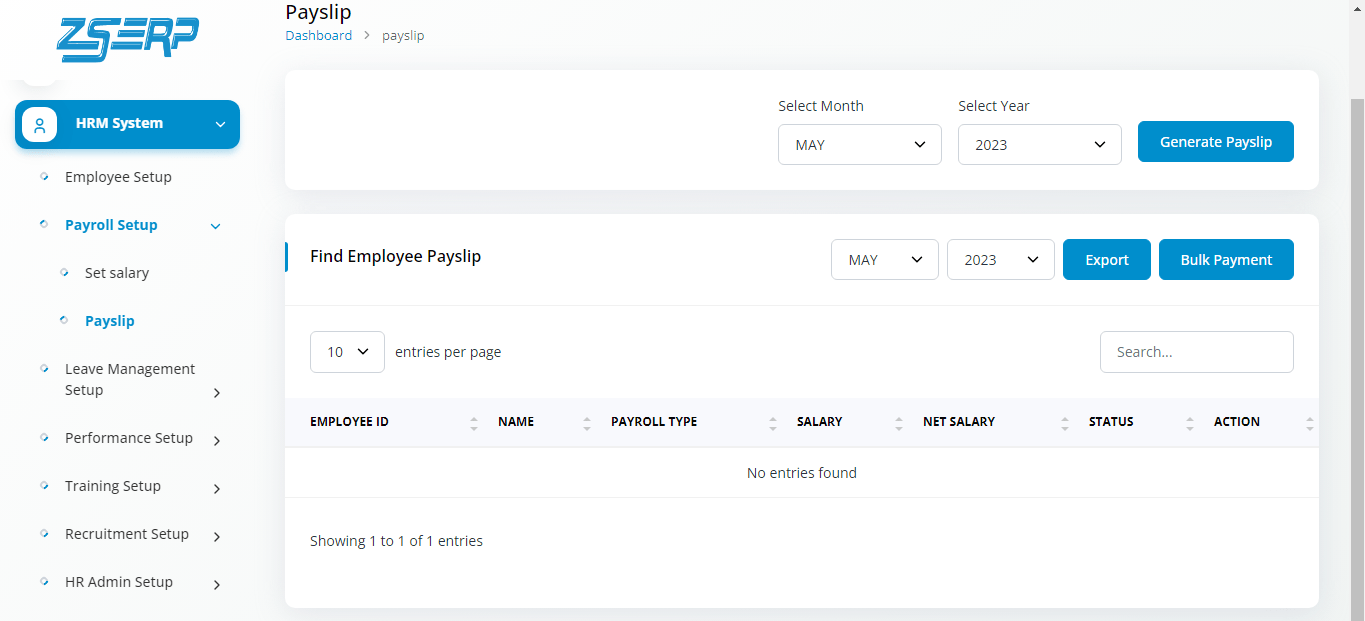The image size is (1365, 621).
Task: Click the HRM System user icon
Action: click(40, 125)
